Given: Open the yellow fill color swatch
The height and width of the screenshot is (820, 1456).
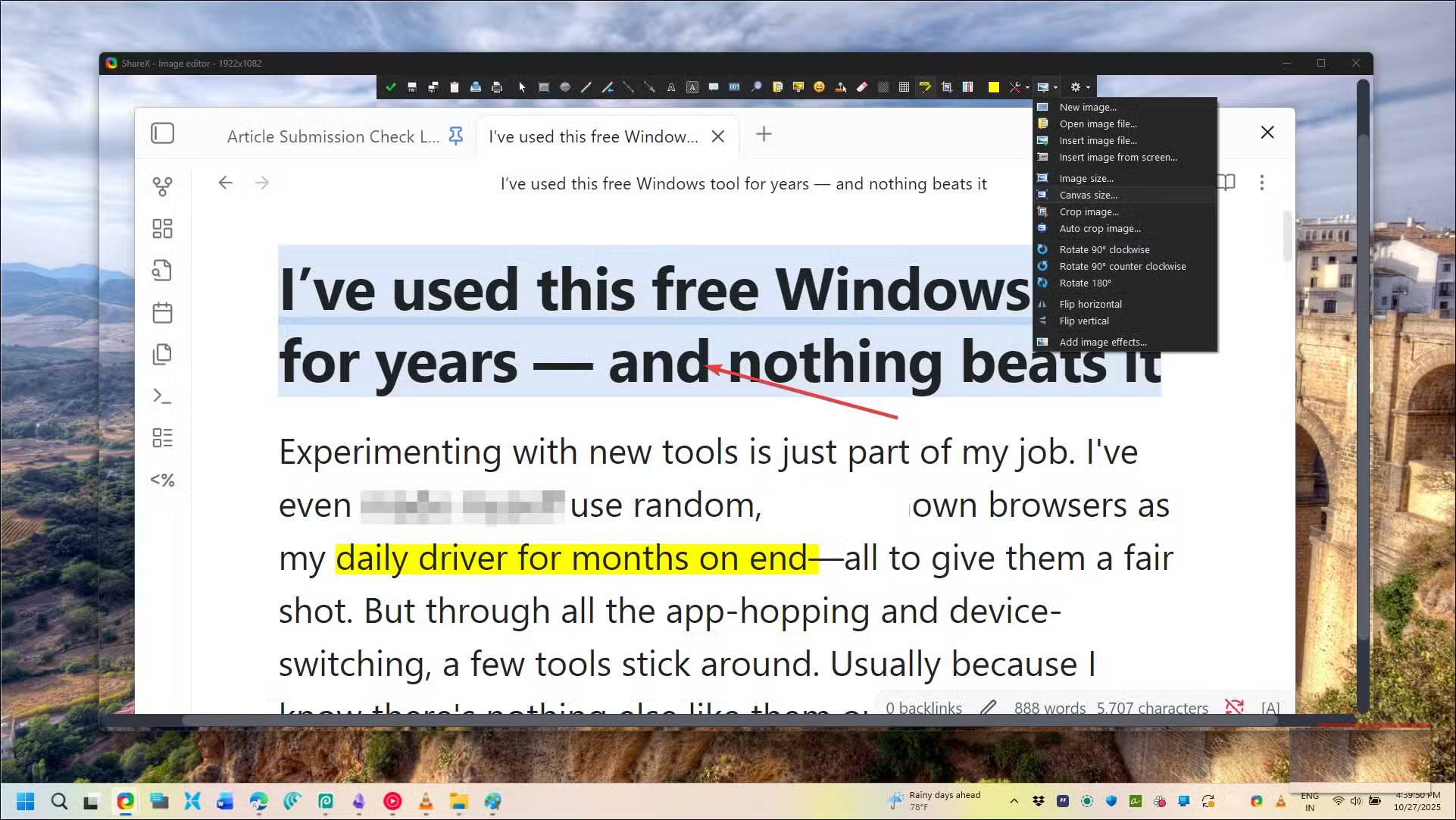Looking at the screenshot, I should coord(993,87).
